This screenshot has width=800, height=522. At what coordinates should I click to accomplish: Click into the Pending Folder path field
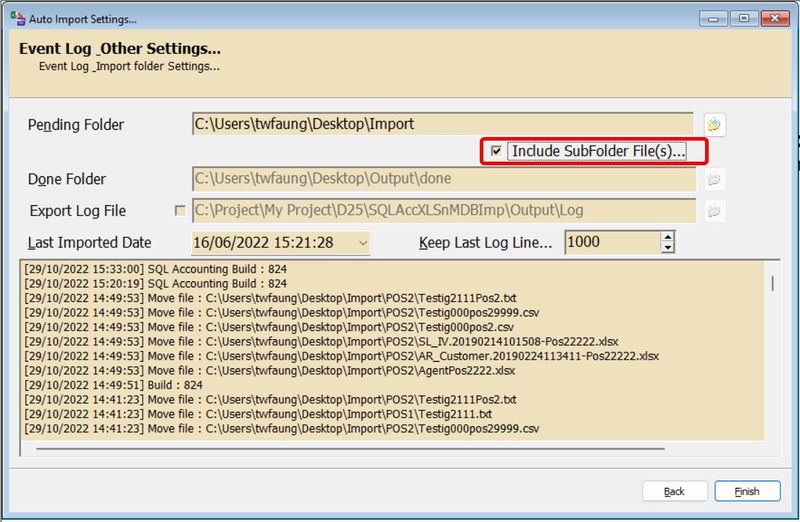point(442,125)
